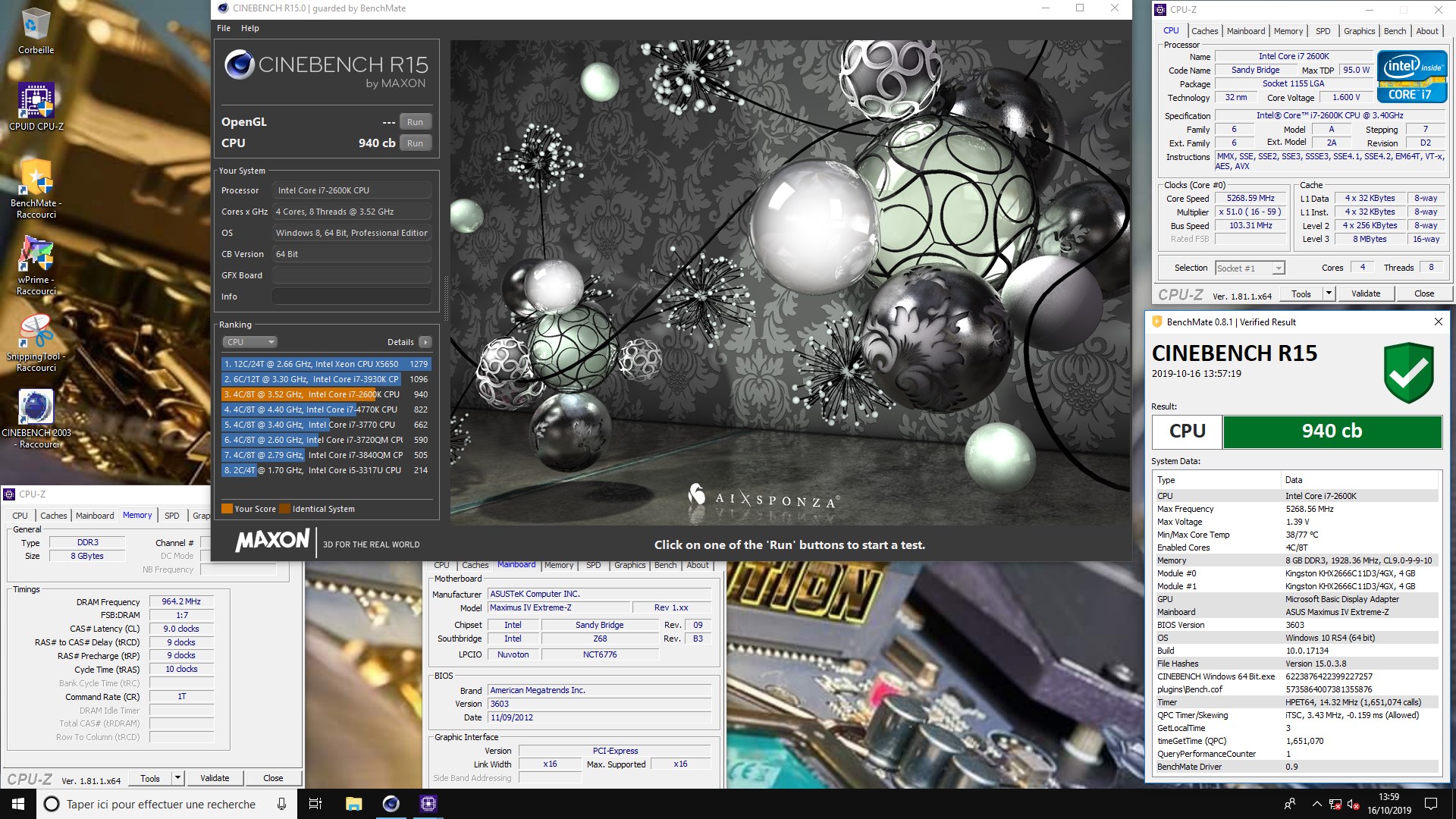The image size is (1456, 819).
Task: Click the Windows Start button
Action: click(x=18, y=804)
